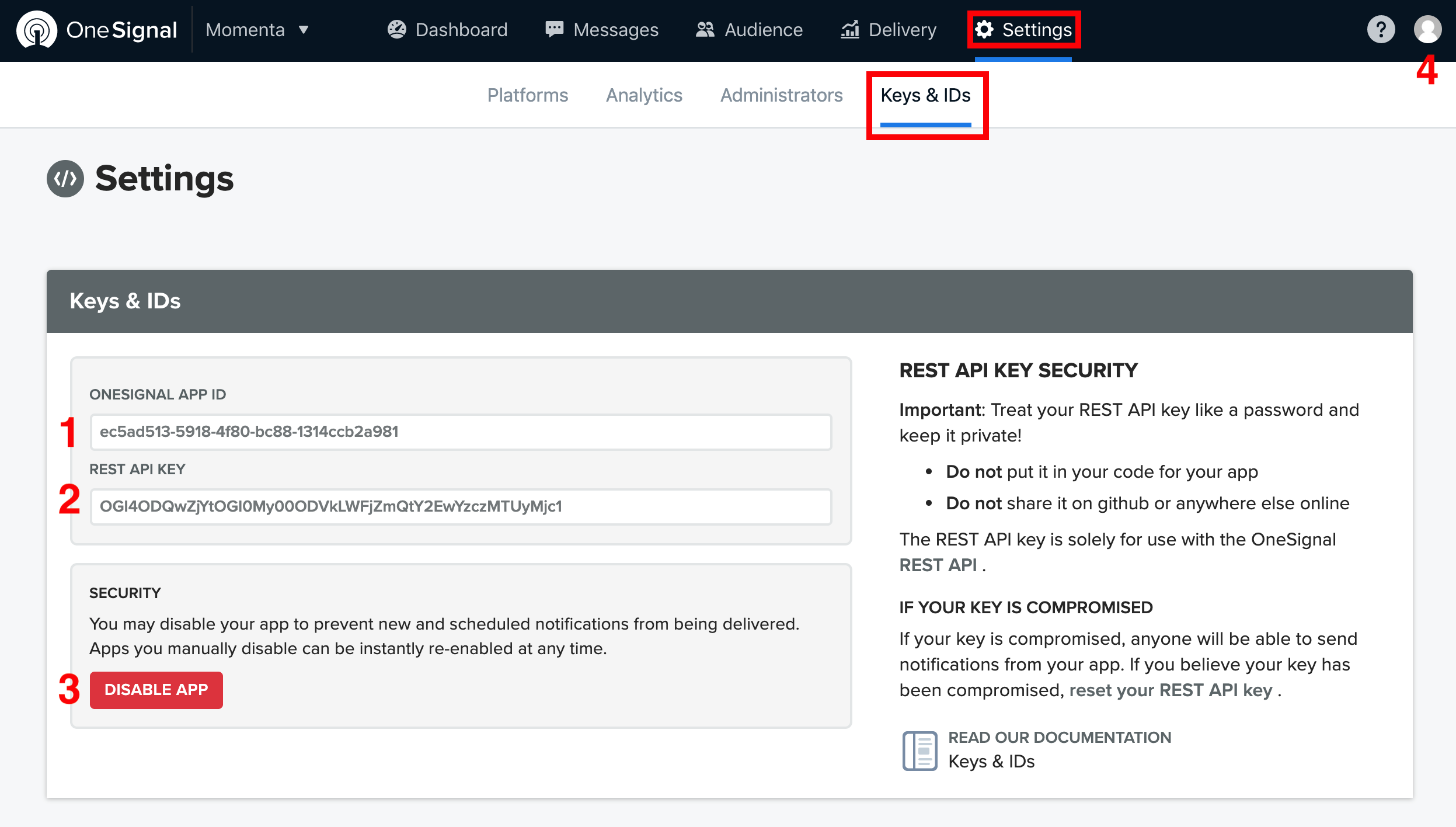Switch to the Analytics tab
Screen dimensions: 1456x827
644,95
